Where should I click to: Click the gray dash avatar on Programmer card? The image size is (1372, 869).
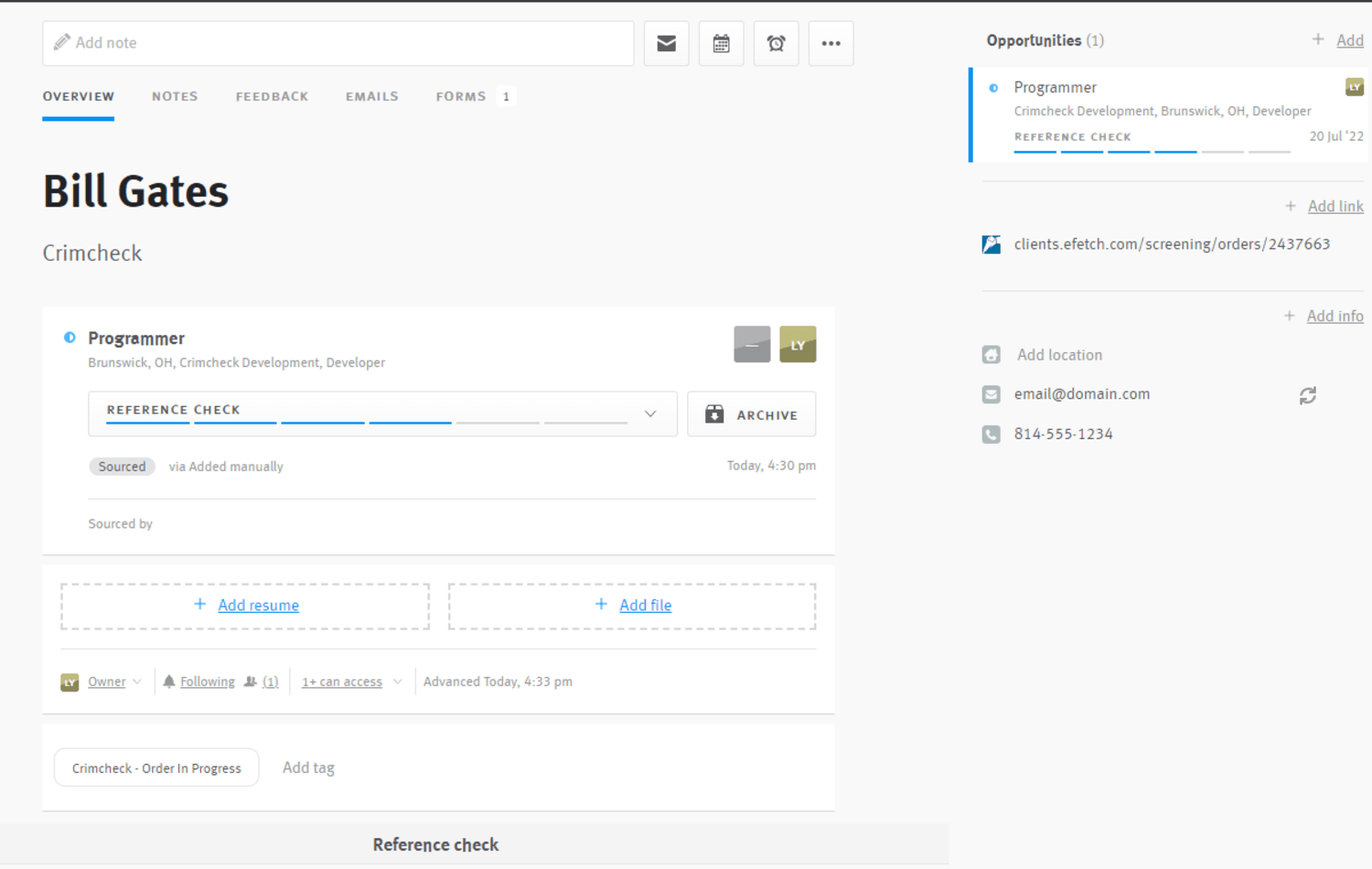[752, 344]
